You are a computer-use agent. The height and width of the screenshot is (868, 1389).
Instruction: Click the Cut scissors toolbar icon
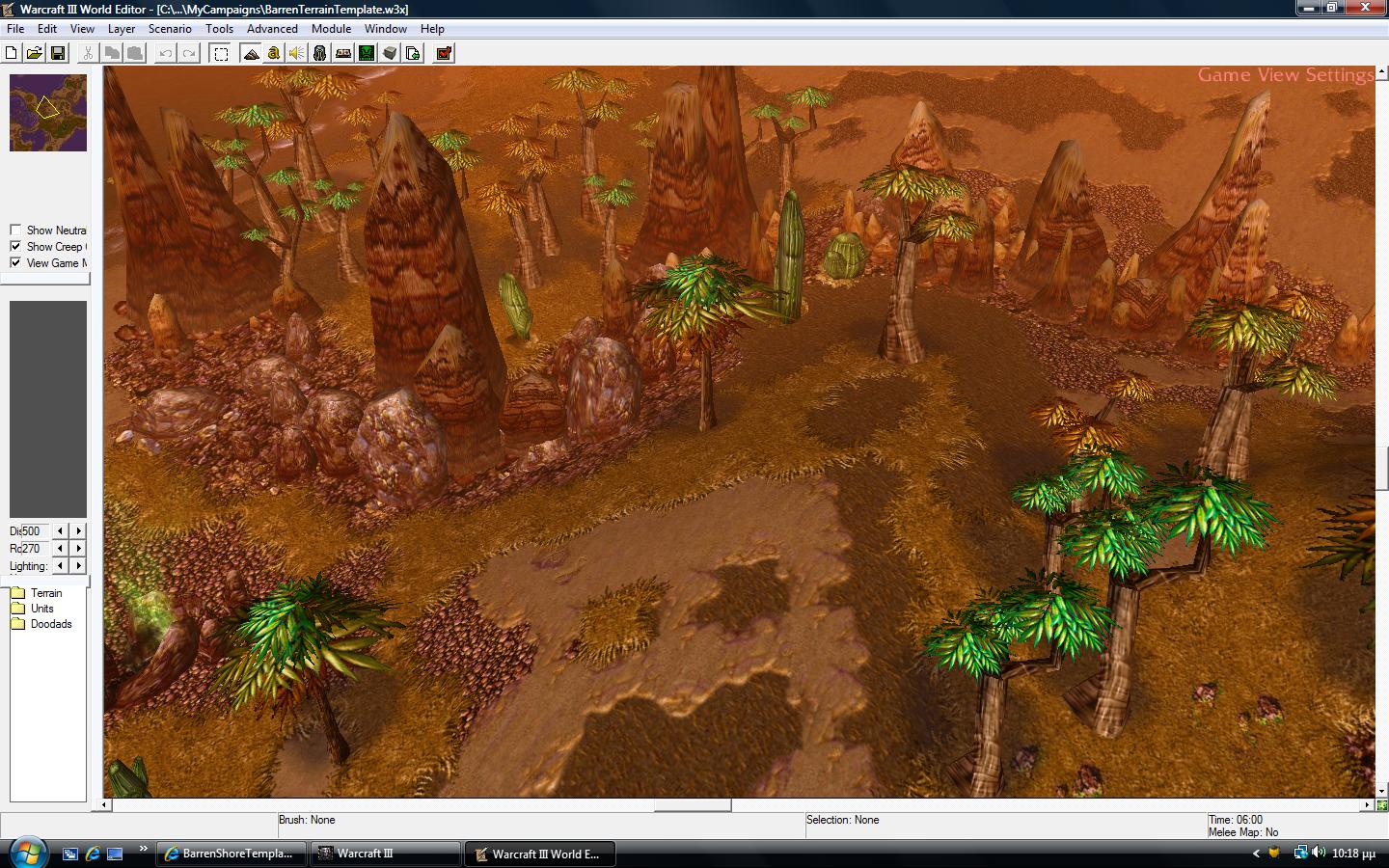click(x=89, y=53)
